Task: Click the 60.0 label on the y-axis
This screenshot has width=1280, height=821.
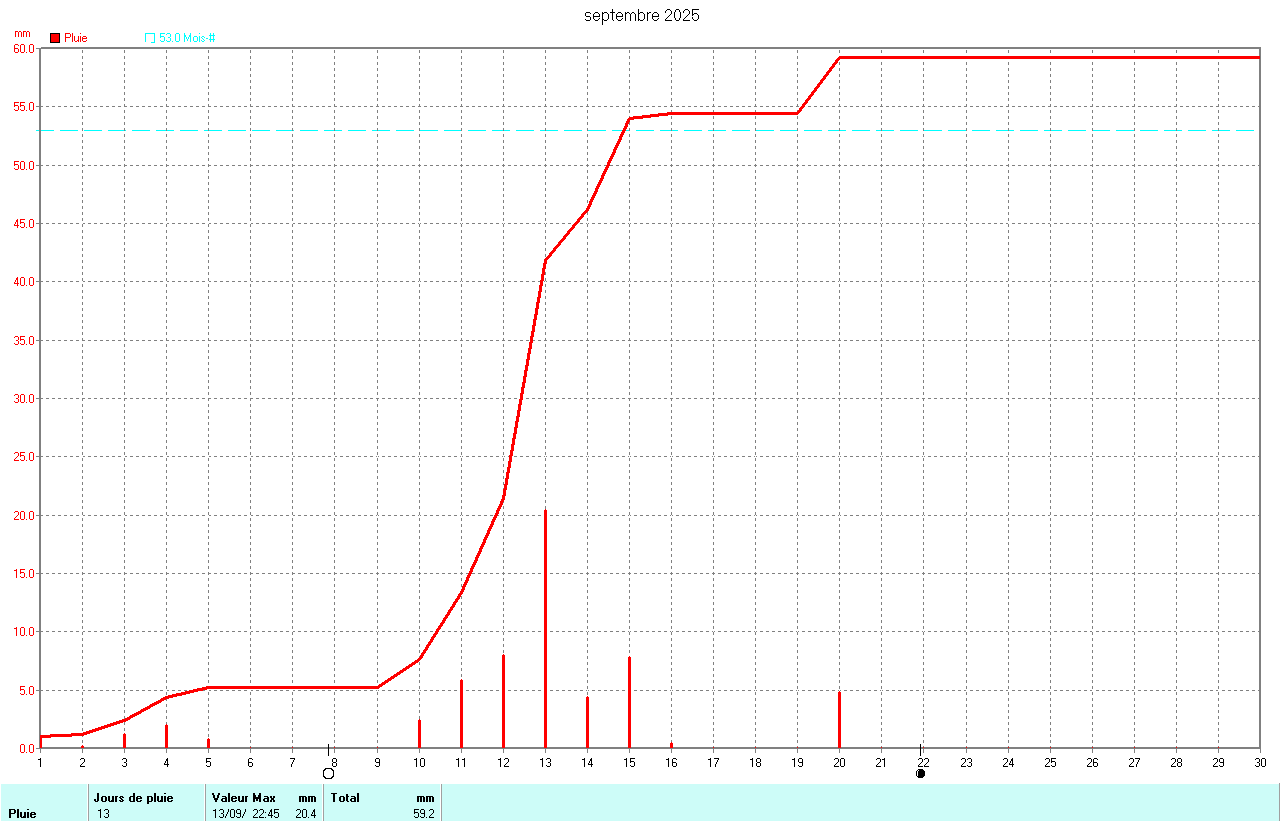Action: pos(23,48)
